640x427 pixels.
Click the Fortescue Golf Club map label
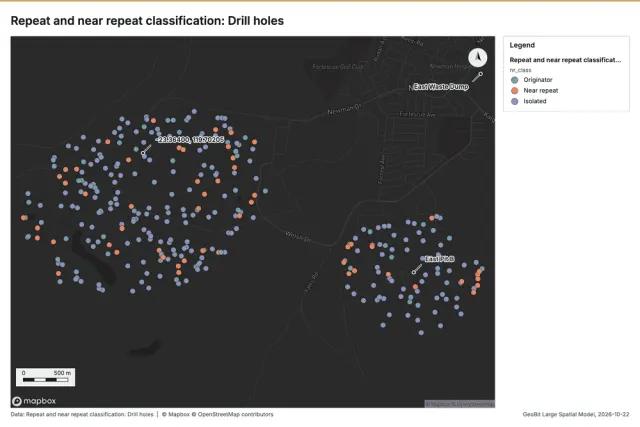coord(338,67)
